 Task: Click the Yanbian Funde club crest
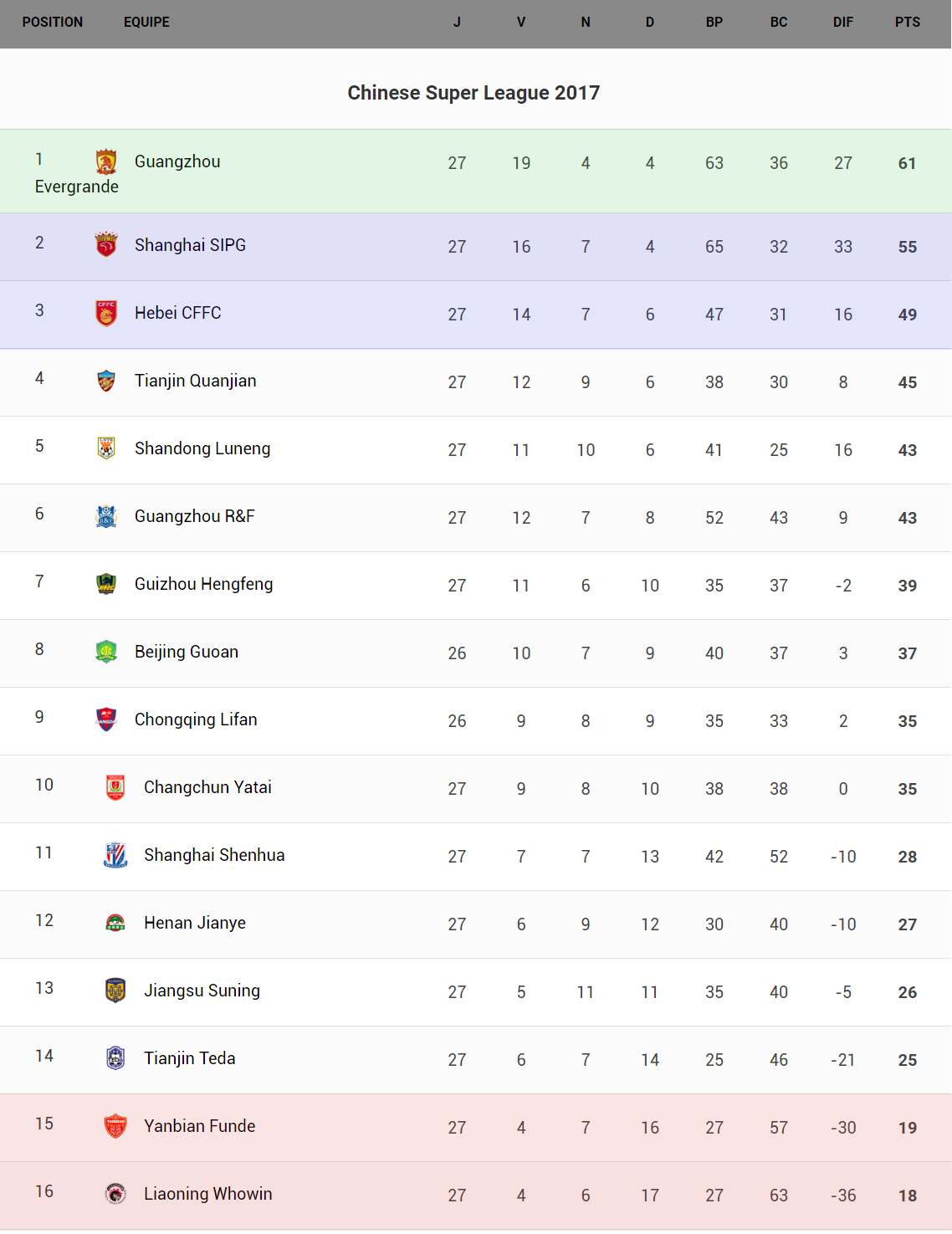tap(115, 1126)
